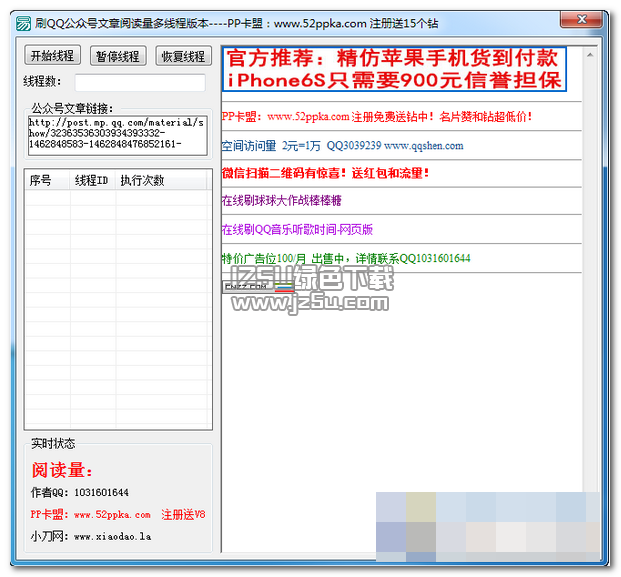Click the 开始线程 button
This screenshot has height=577, width=621.
pyautogui.click(x=53, y=55)
